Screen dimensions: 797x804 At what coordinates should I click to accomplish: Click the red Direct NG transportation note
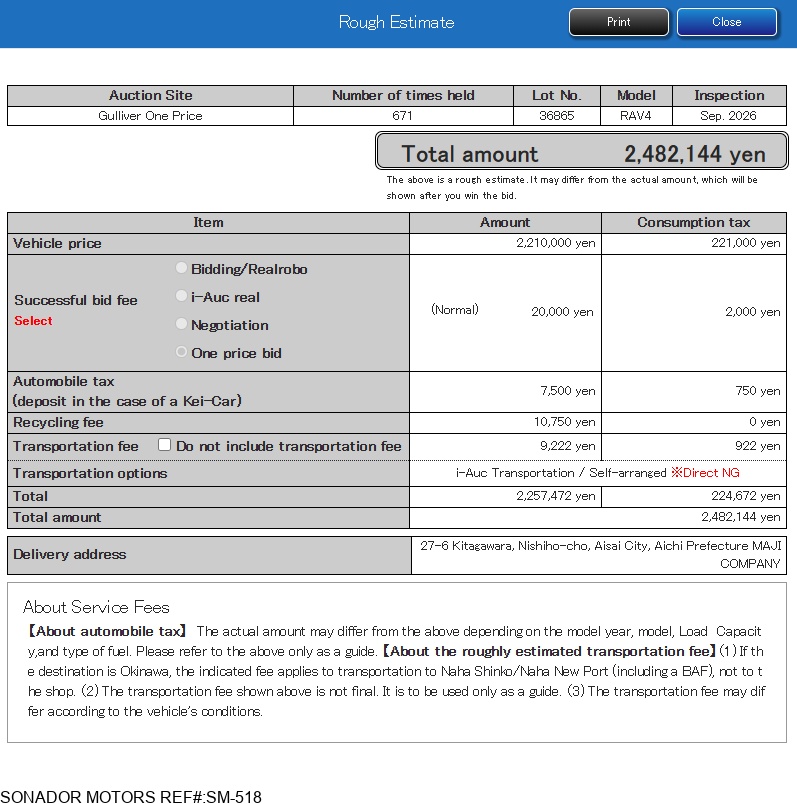705,473
